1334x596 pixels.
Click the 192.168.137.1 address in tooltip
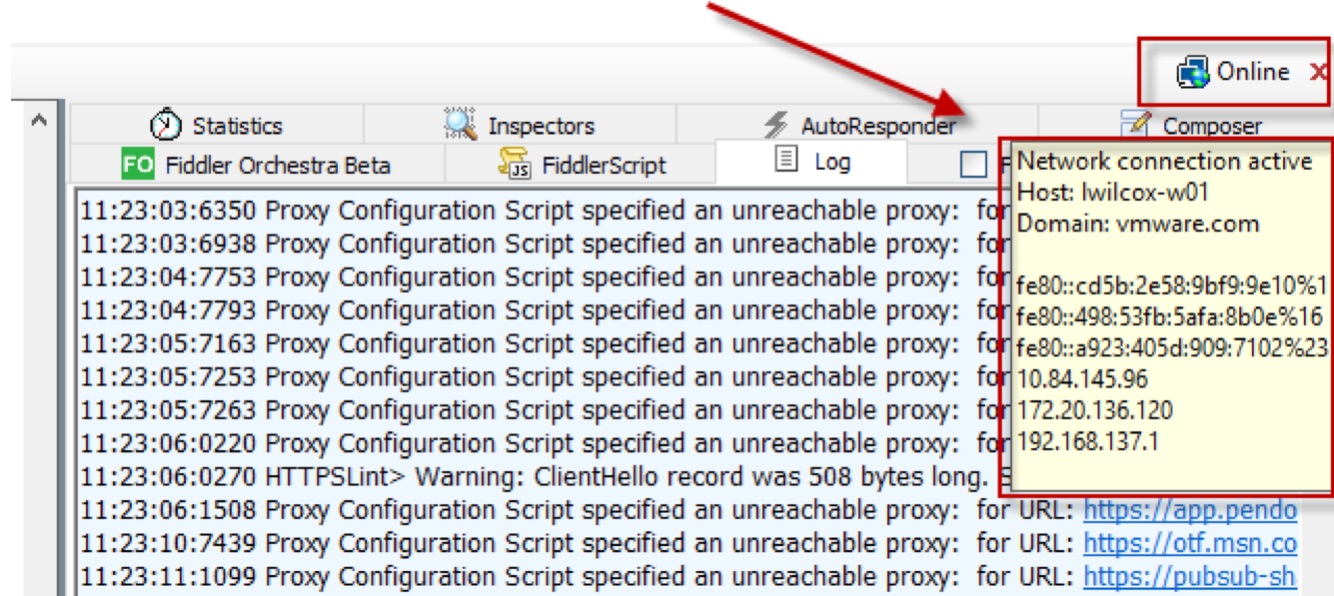(1088, 441)
